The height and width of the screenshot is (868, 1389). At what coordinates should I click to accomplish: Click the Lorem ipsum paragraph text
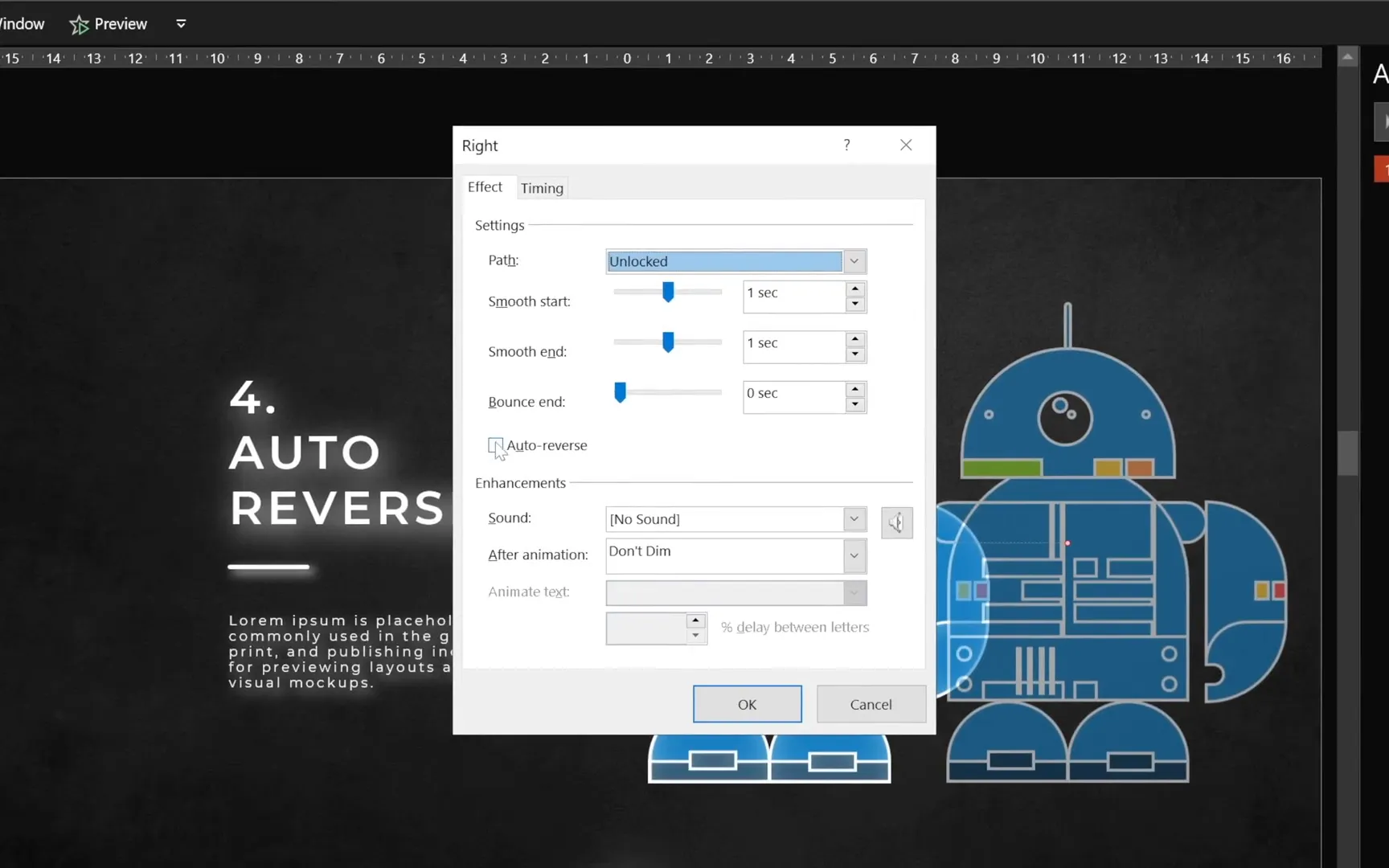pyautogui.click(x=340, y=652)
